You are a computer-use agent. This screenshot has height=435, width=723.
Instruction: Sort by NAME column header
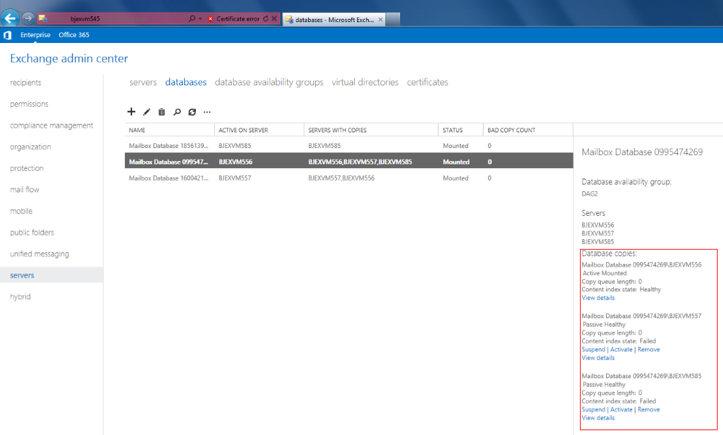(x=169, y=130)
